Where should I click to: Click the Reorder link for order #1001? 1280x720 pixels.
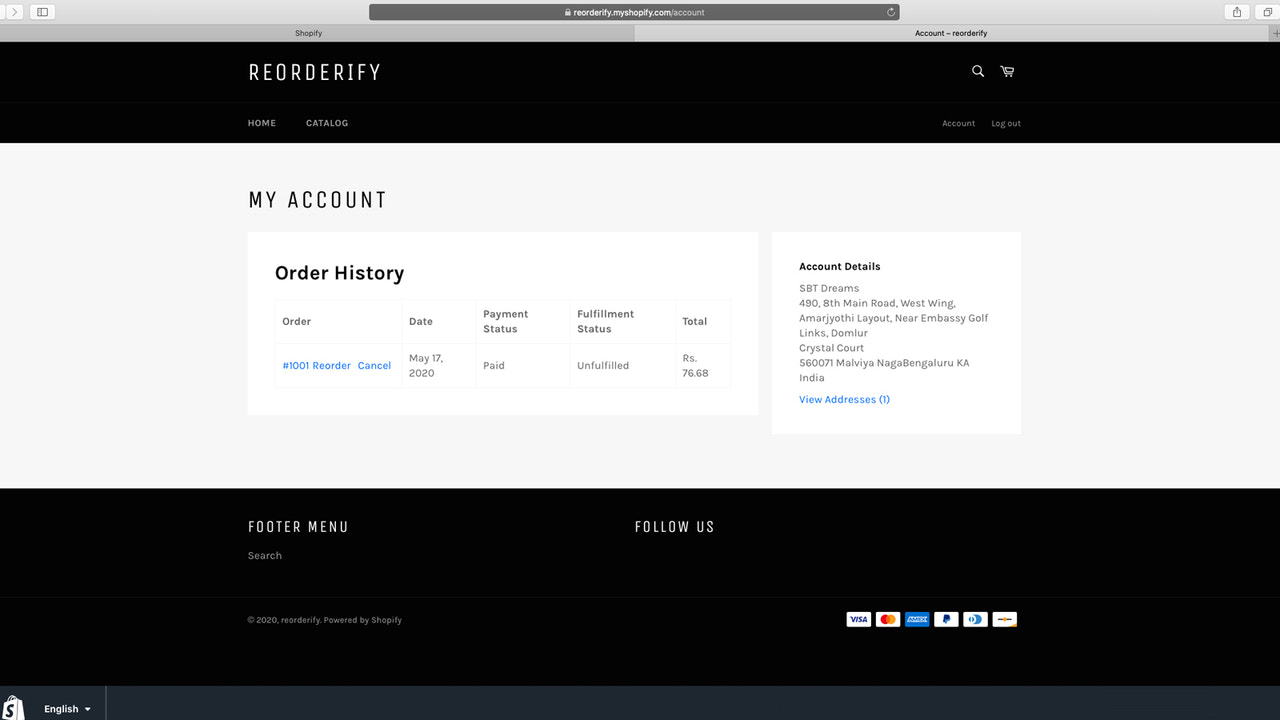[331, 365]
